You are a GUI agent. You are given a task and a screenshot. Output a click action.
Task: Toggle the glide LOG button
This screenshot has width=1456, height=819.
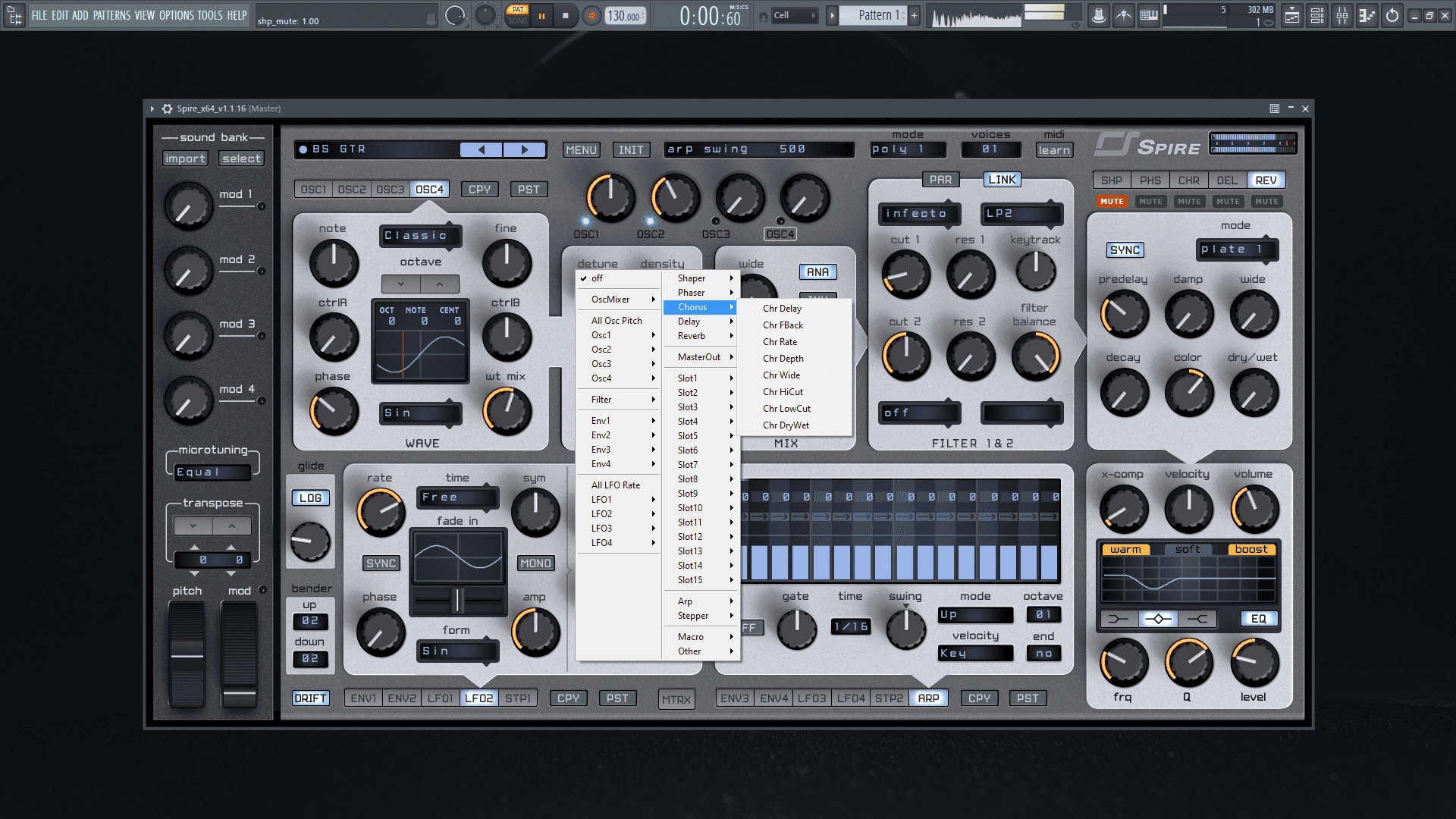(x=310, y=498)
